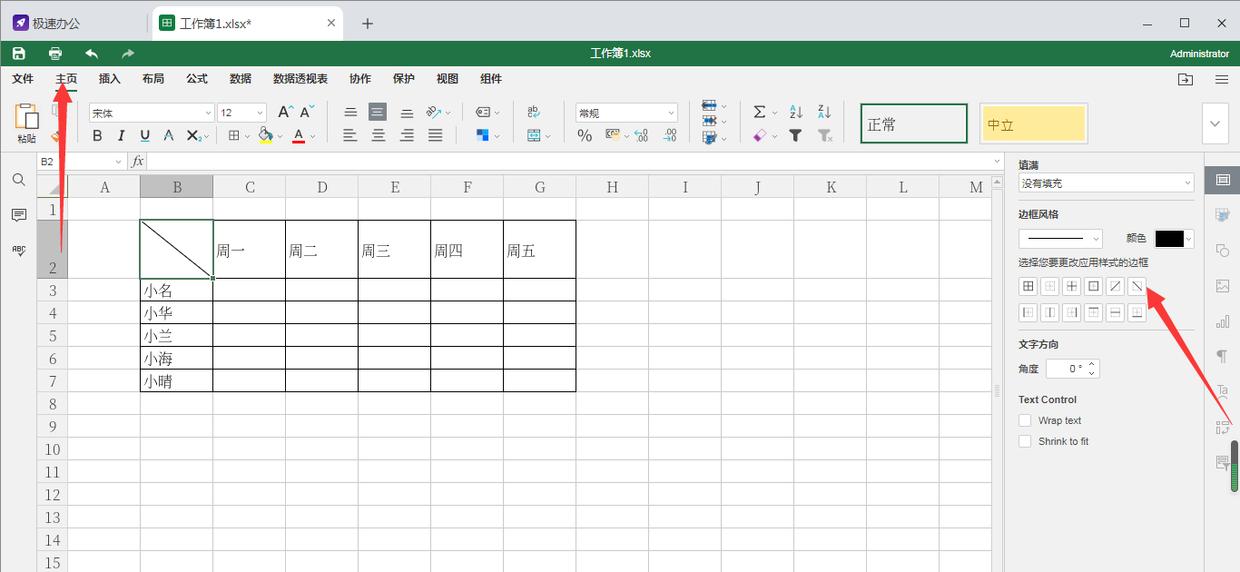The width and height of the screenshot is (1240, 572).
Task: Redo the last action
Action: pos(128,53)
